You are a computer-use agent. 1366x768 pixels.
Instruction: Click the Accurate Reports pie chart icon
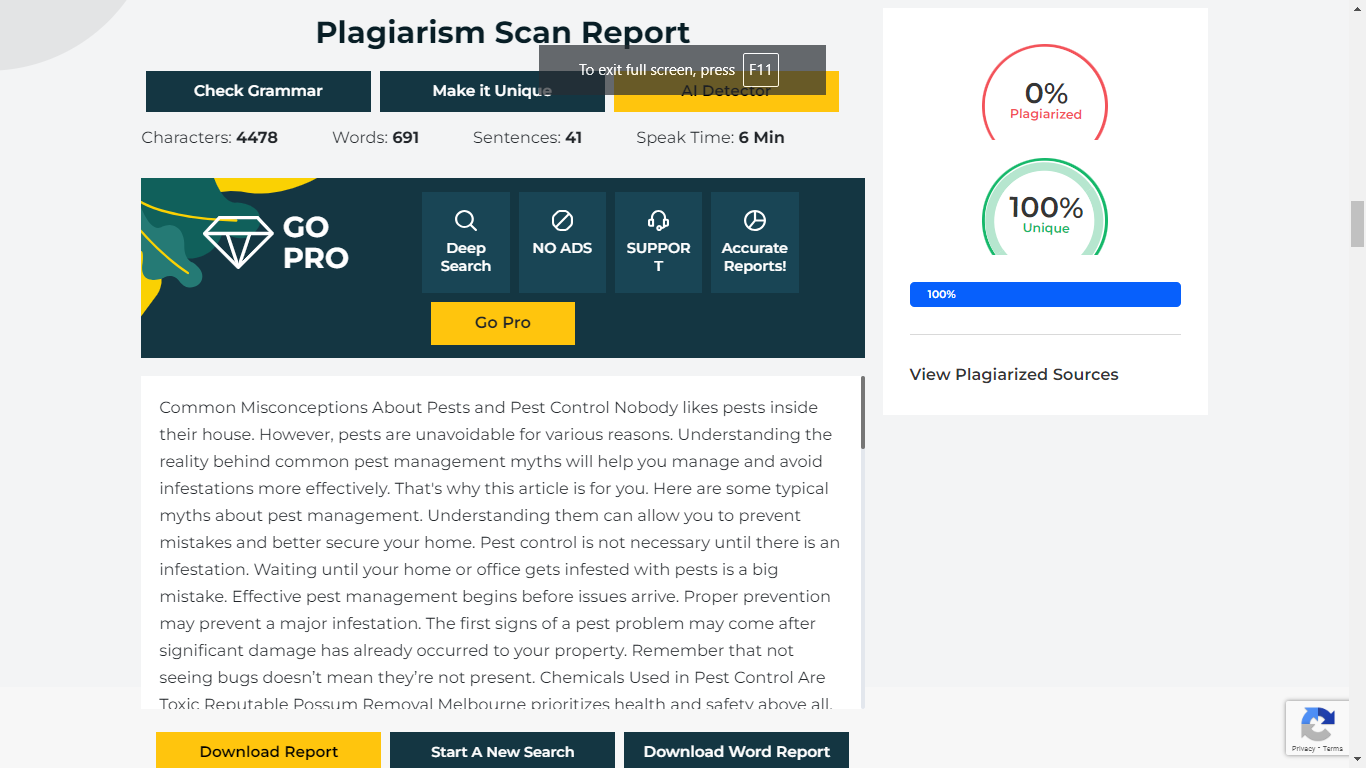pos(755,220)
